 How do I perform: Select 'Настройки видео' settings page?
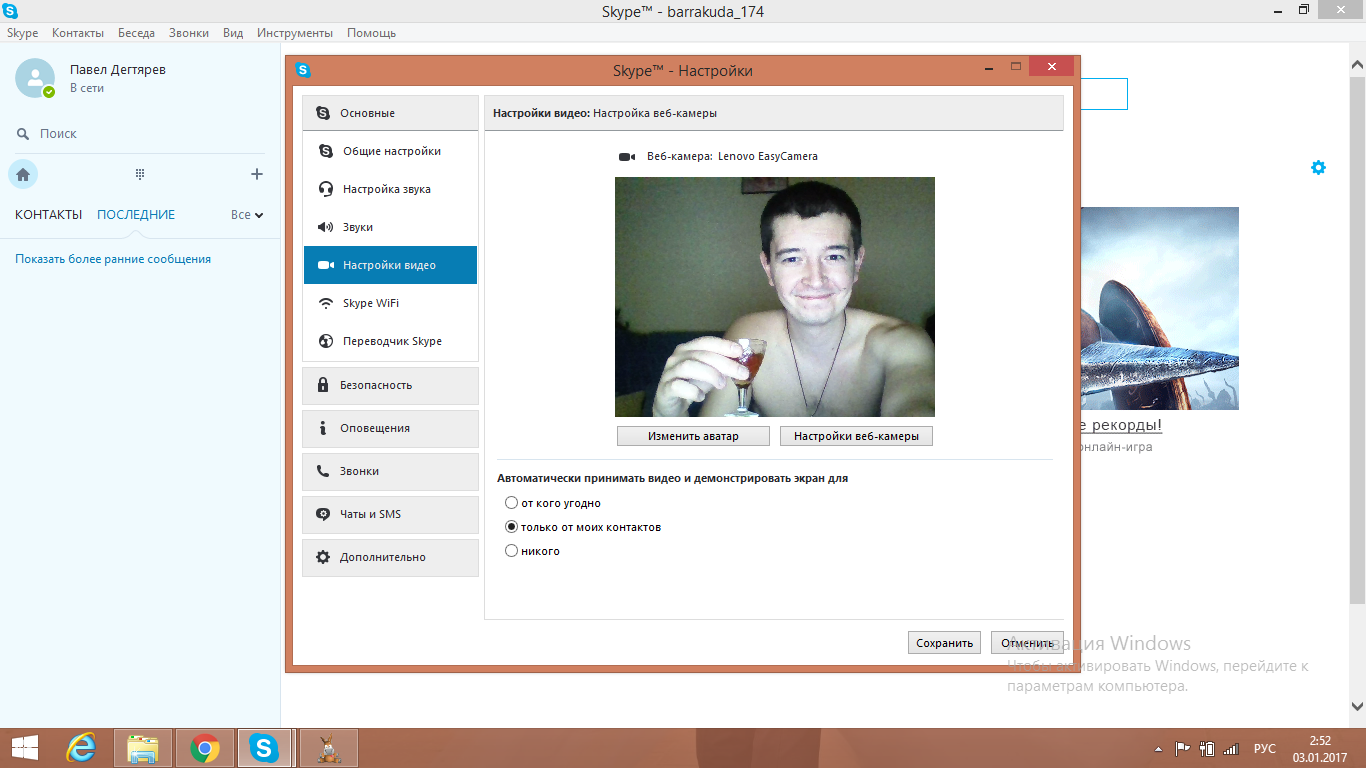[x=391, y=265]
